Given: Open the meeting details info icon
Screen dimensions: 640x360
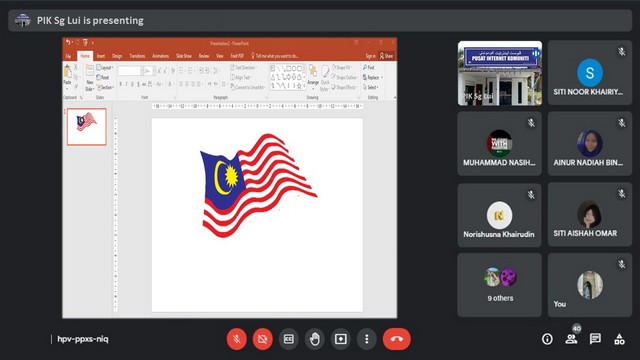Looking at the screenshot, I should coord(547,339).
